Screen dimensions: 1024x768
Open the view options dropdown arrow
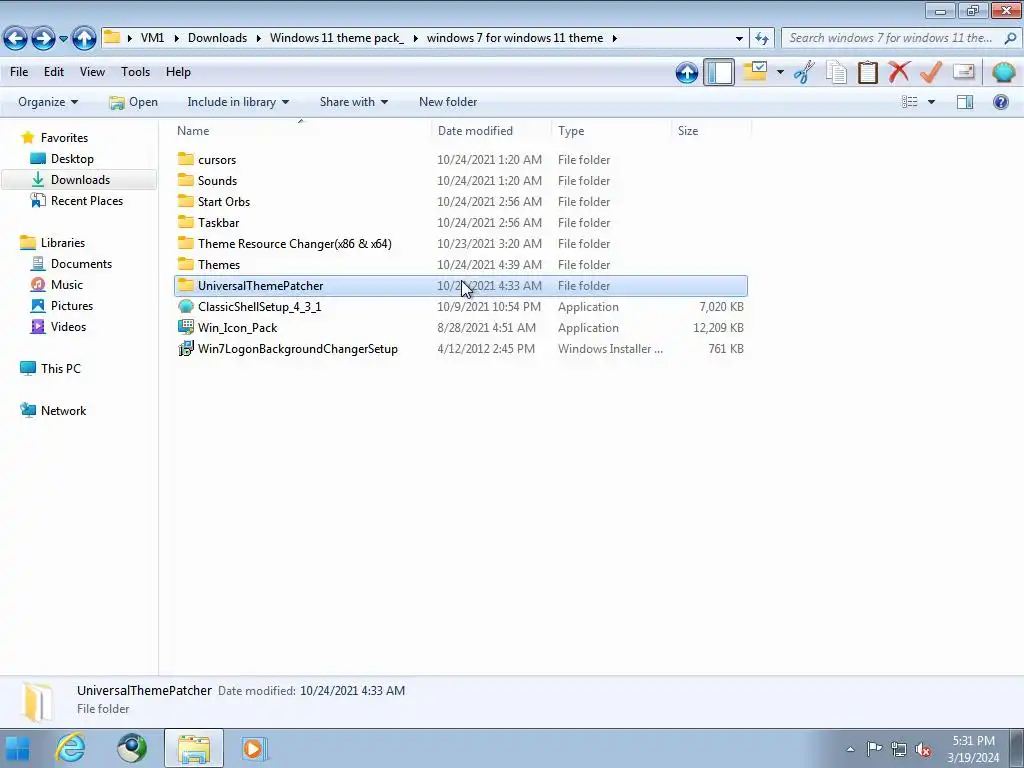931,102
